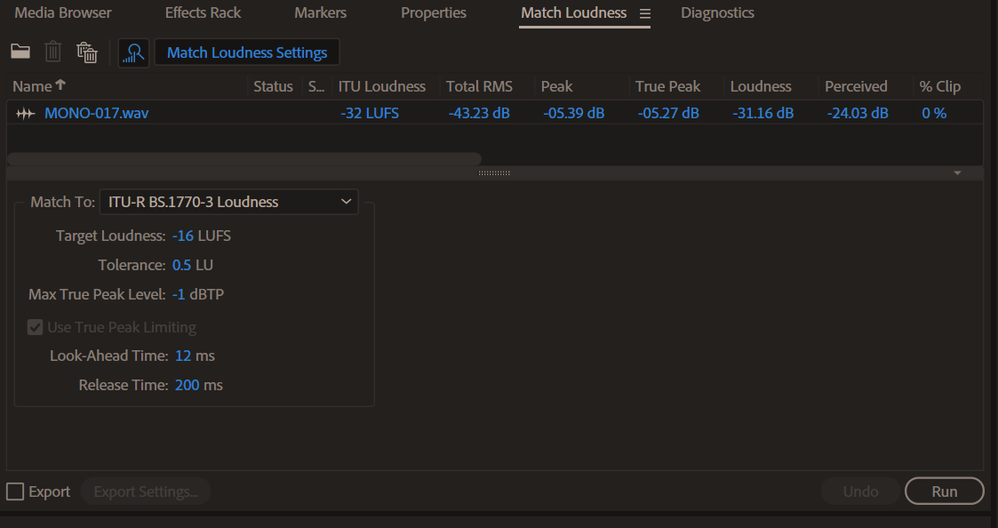Click the horizontal scrollbar under the file list
This screenshot has height=528, width=998.
[244, 158]
